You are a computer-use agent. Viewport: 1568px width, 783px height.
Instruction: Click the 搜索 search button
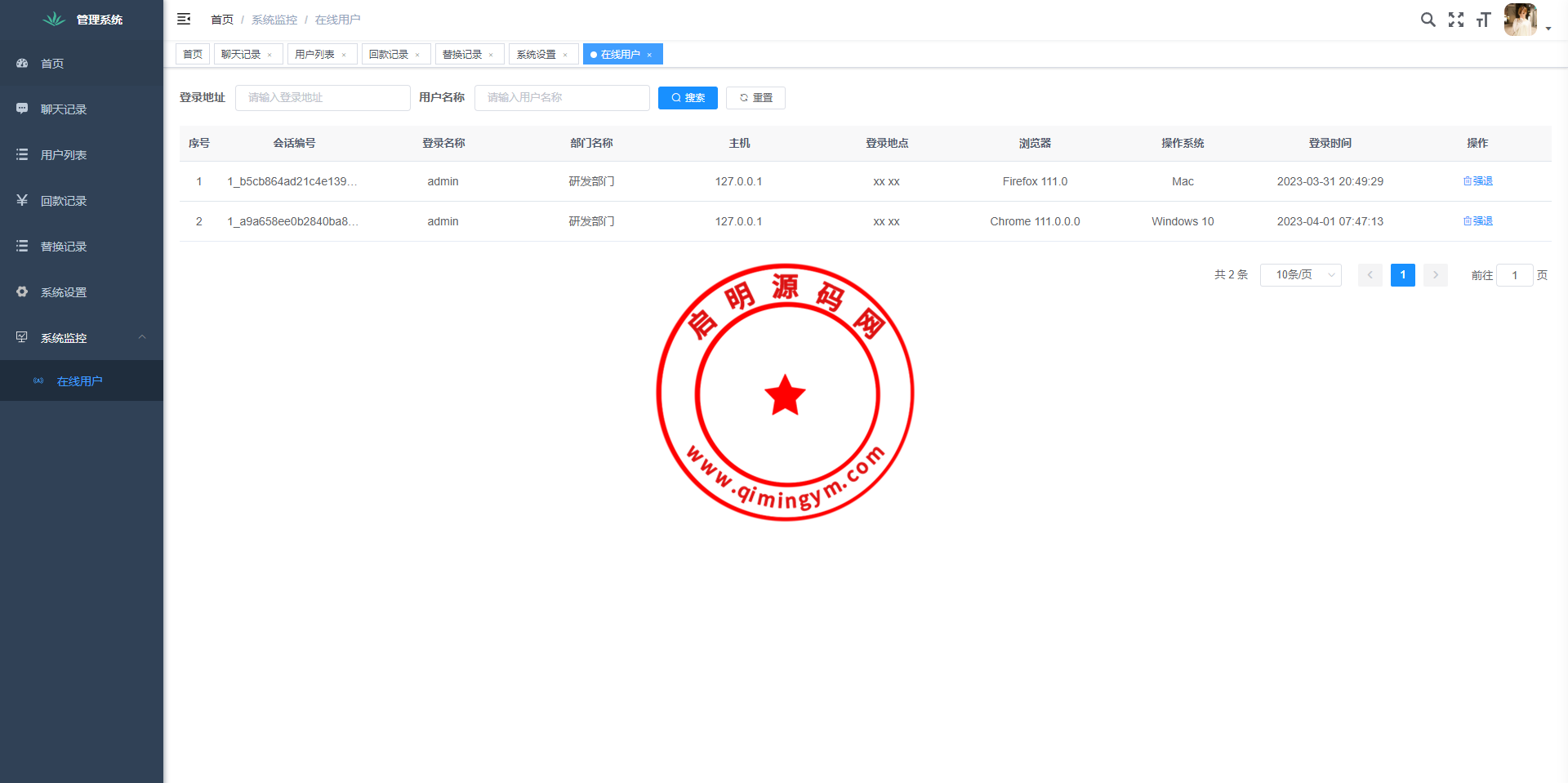[x=688, y=98]
